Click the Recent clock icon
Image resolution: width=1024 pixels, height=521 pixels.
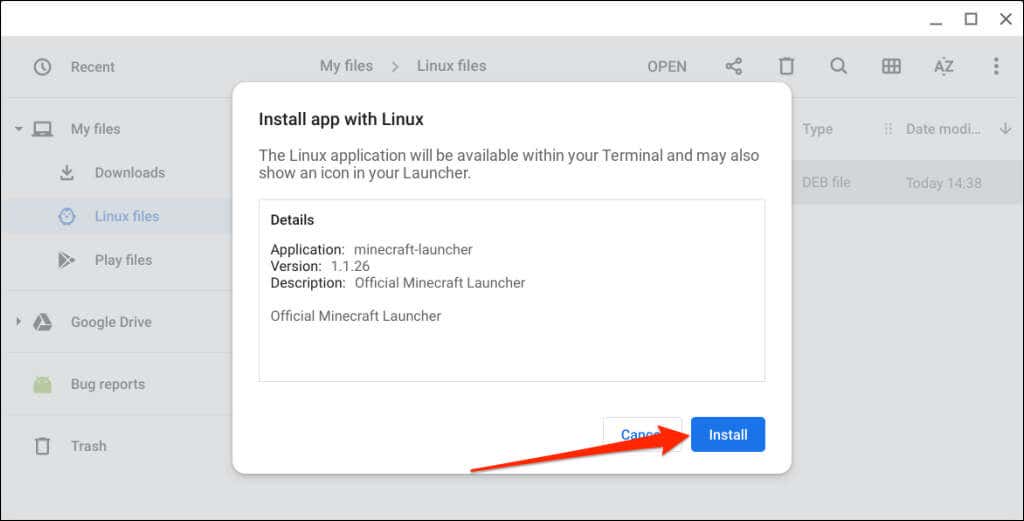[42, 67]
